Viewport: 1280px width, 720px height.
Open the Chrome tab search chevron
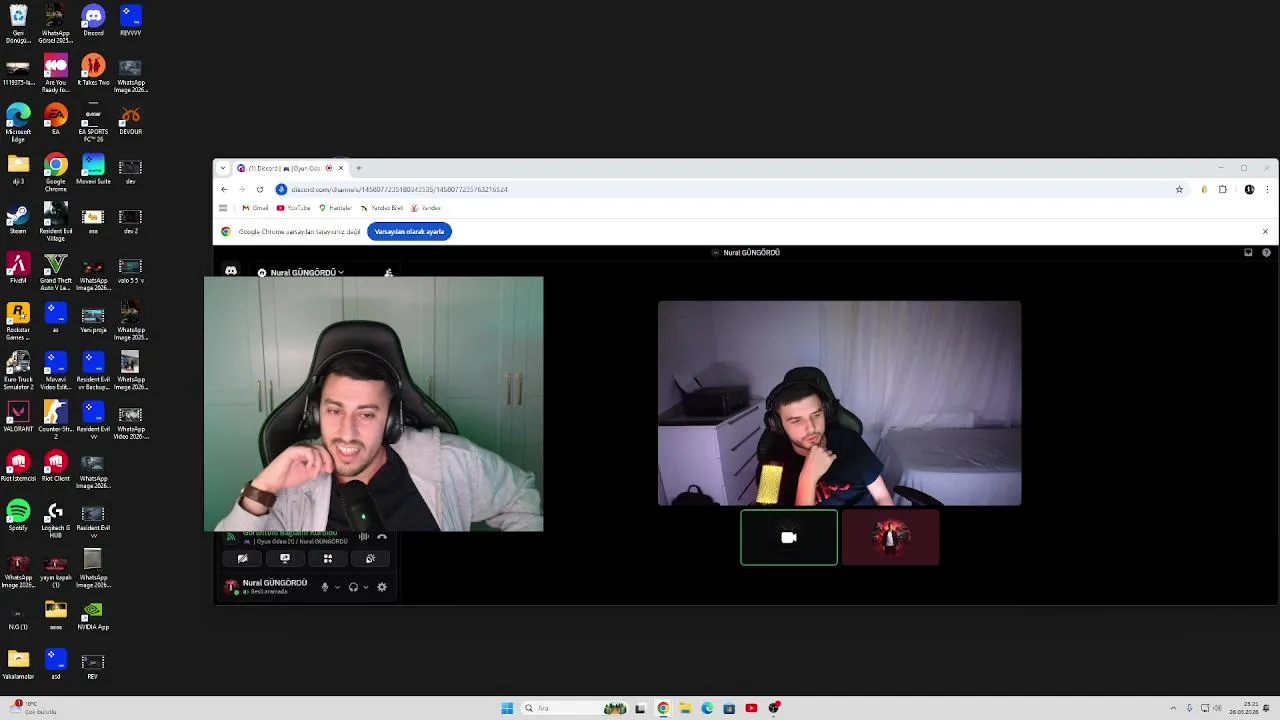pyautogui.click(x=223, y=168)
